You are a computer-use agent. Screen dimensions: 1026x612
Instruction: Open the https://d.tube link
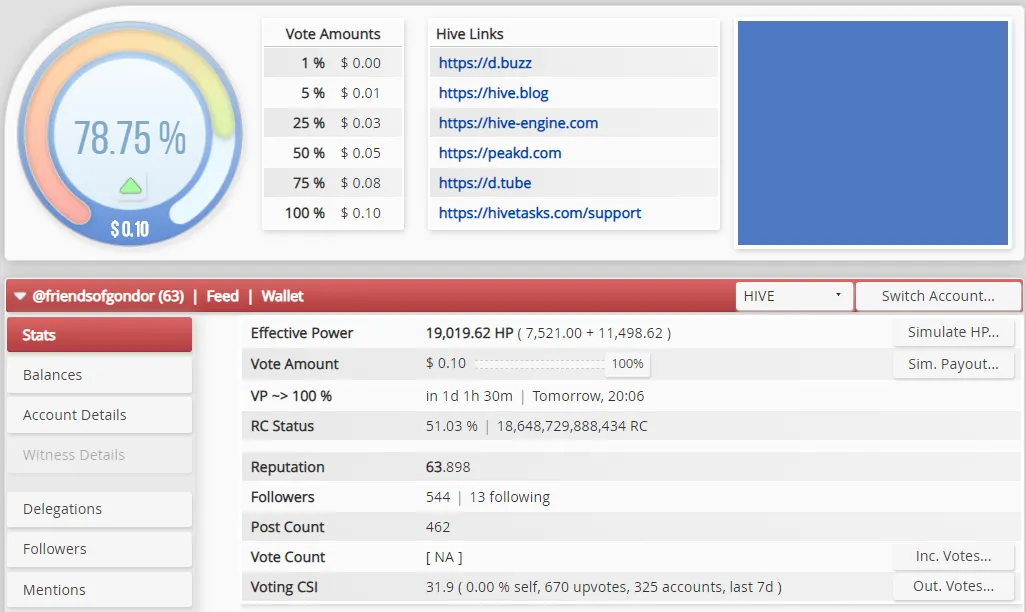pos(485,183)
